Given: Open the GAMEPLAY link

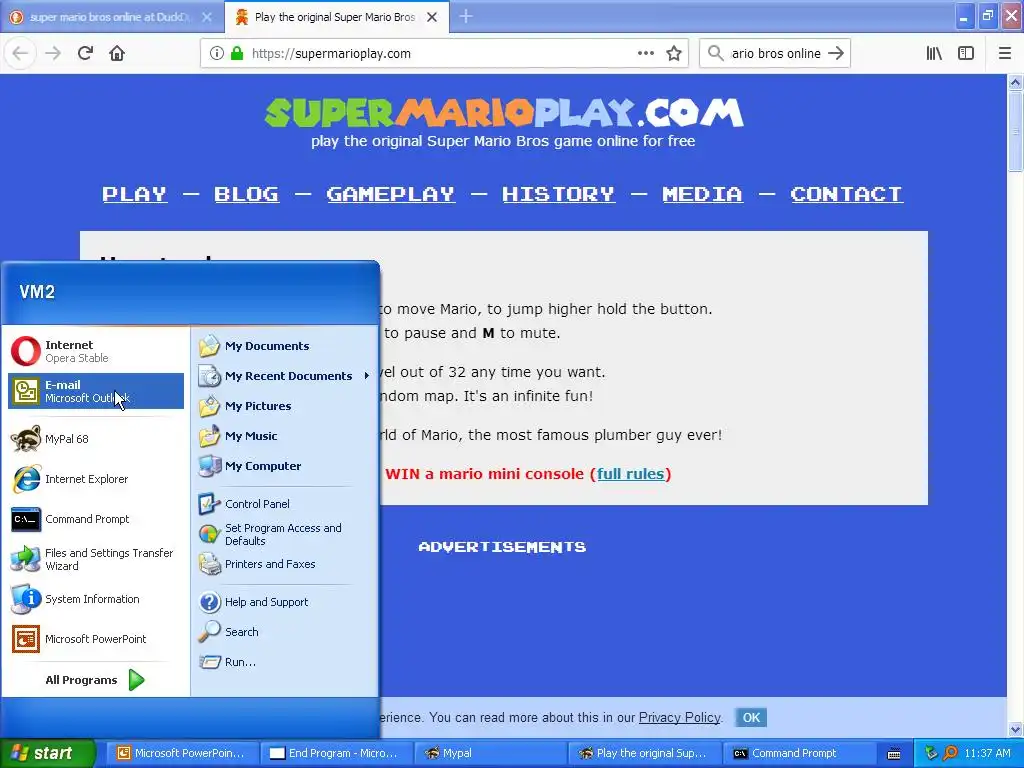Looking at the screenshot, I should [x=391, y=194].
